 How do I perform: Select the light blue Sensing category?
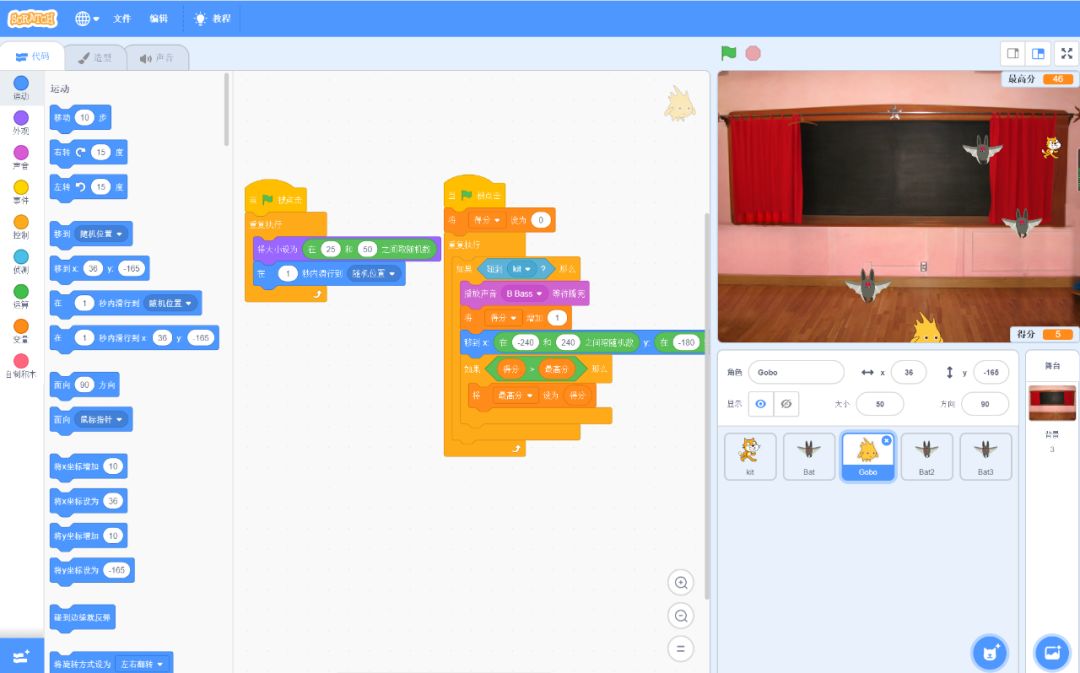pyautogui.click(x=21, y=260)
